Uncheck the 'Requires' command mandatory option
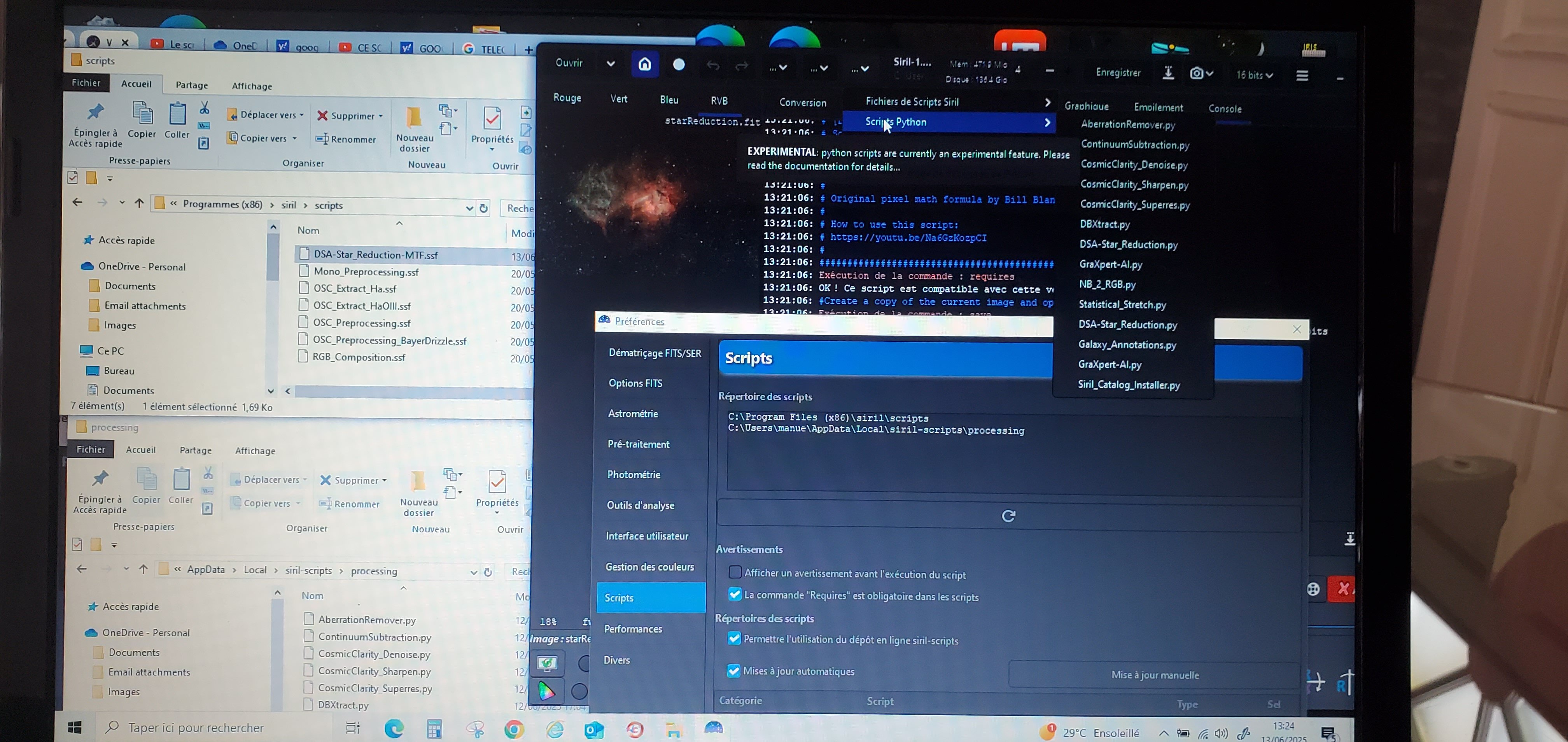 (735, 595)
